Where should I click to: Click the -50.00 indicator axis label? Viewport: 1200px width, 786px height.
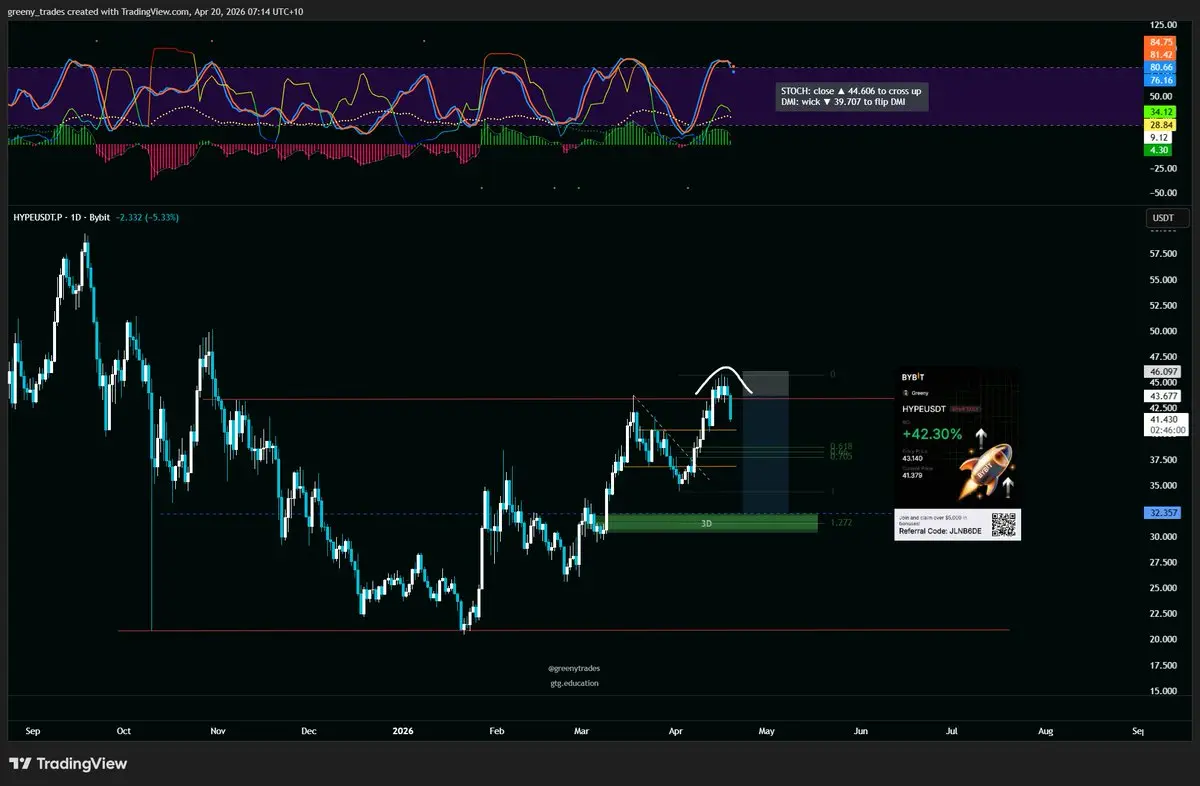[x=1161, y=192]
